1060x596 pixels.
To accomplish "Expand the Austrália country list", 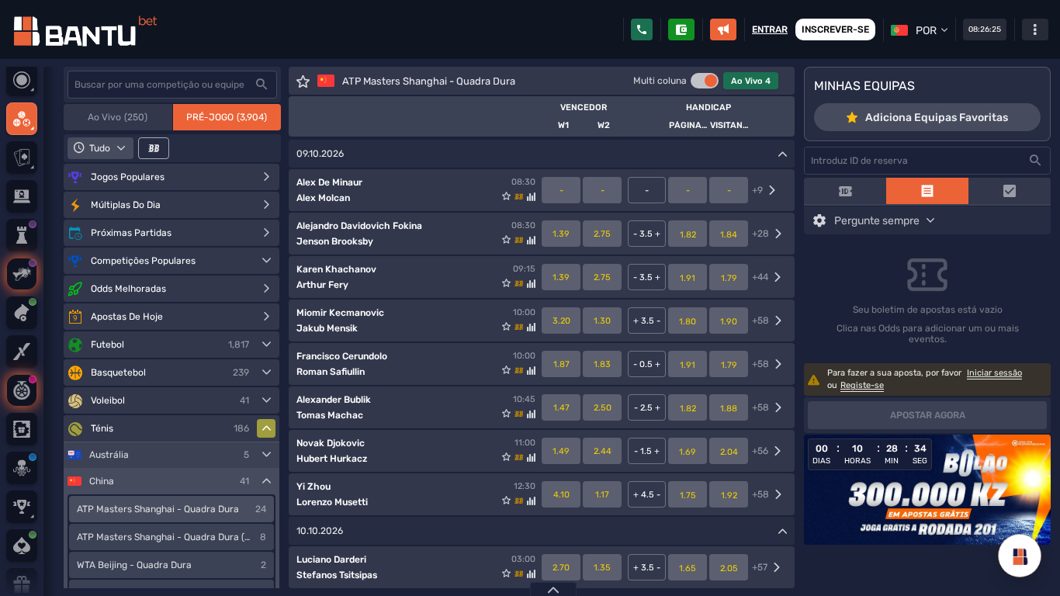I will [266, 455].
